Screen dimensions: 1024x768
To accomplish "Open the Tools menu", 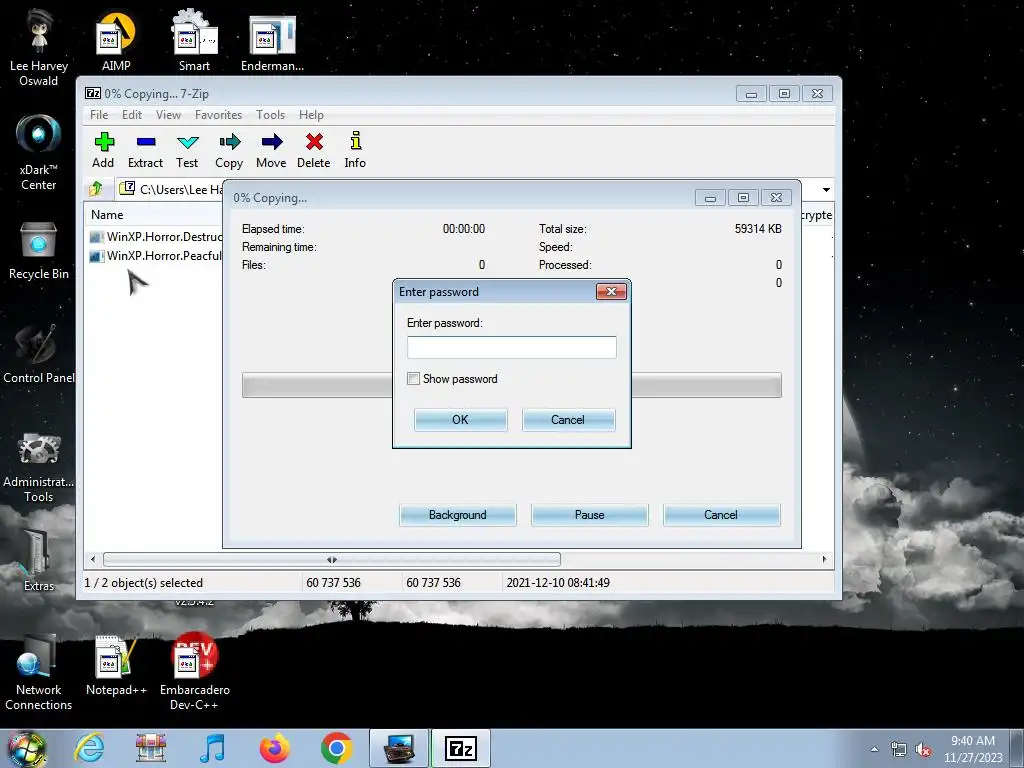I will (270, 115).
